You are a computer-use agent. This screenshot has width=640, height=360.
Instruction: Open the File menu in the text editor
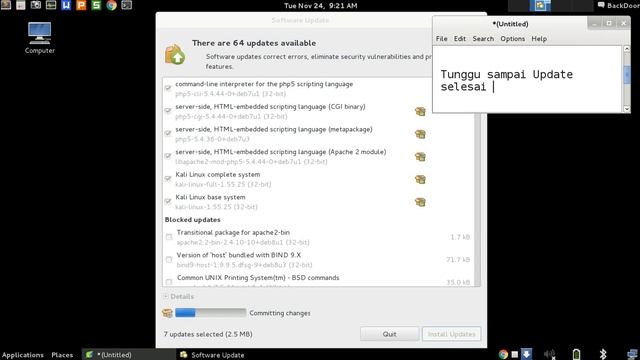point(441,39)
